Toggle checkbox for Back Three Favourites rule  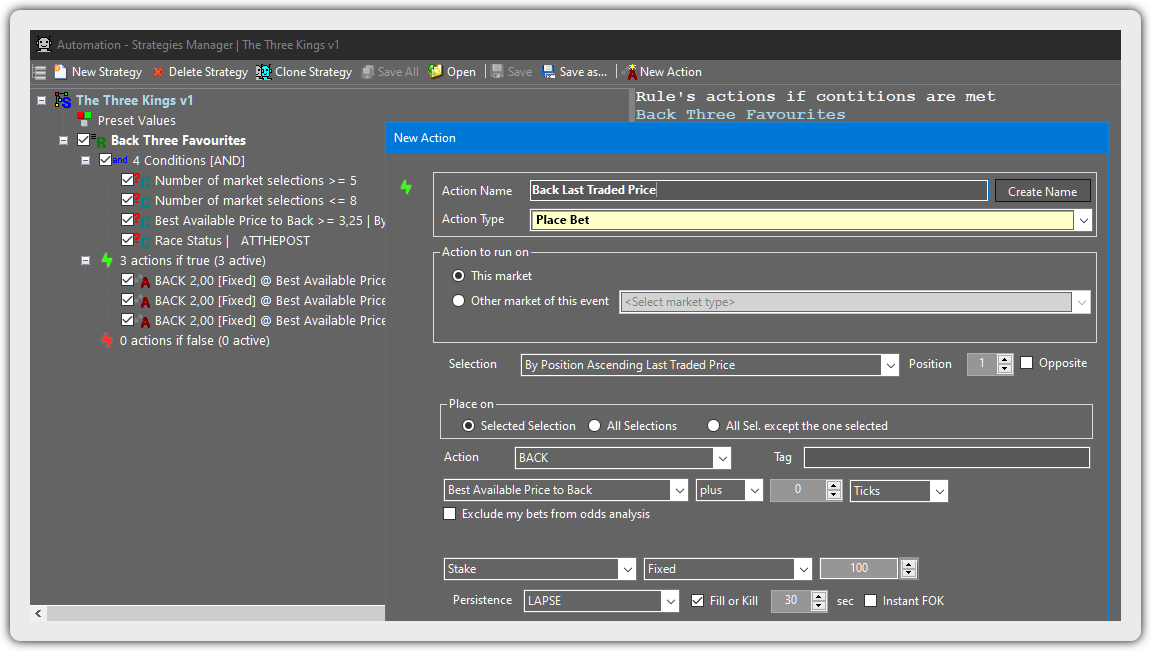pyautogui.click(x=84, y=139)
